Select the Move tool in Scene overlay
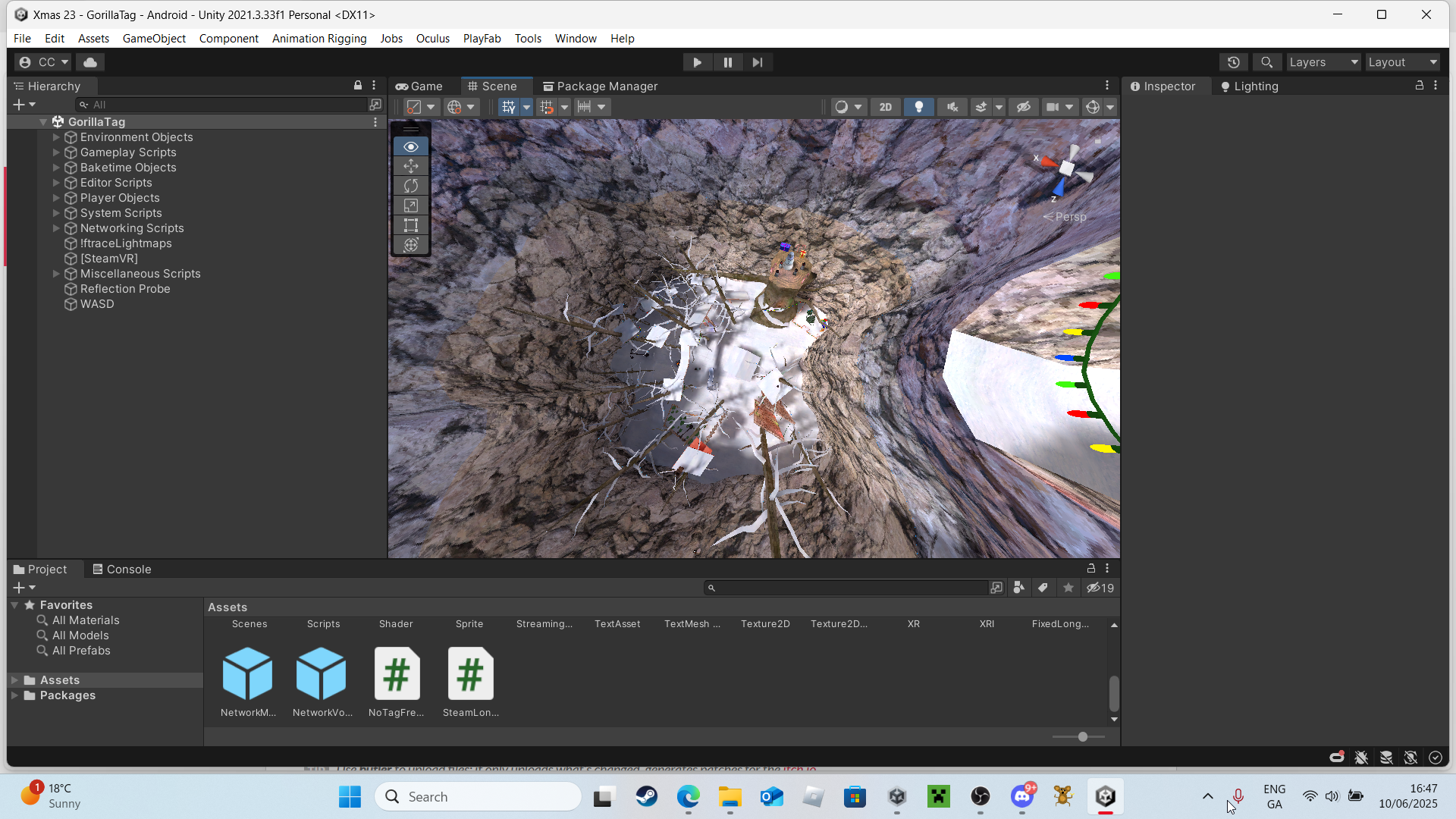This screenshot has height=819, width=1456. [410, 166]
